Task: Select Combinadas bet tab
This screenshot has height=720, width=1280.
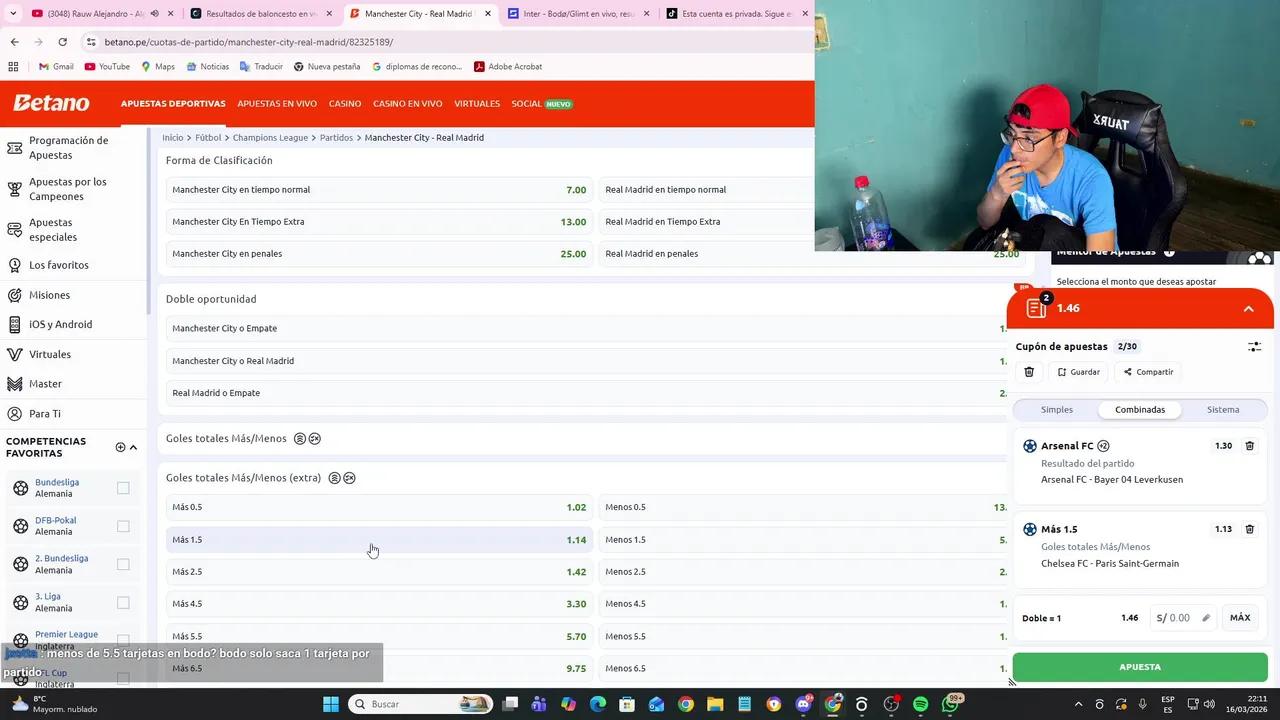Action: [x=1140, y=410]
